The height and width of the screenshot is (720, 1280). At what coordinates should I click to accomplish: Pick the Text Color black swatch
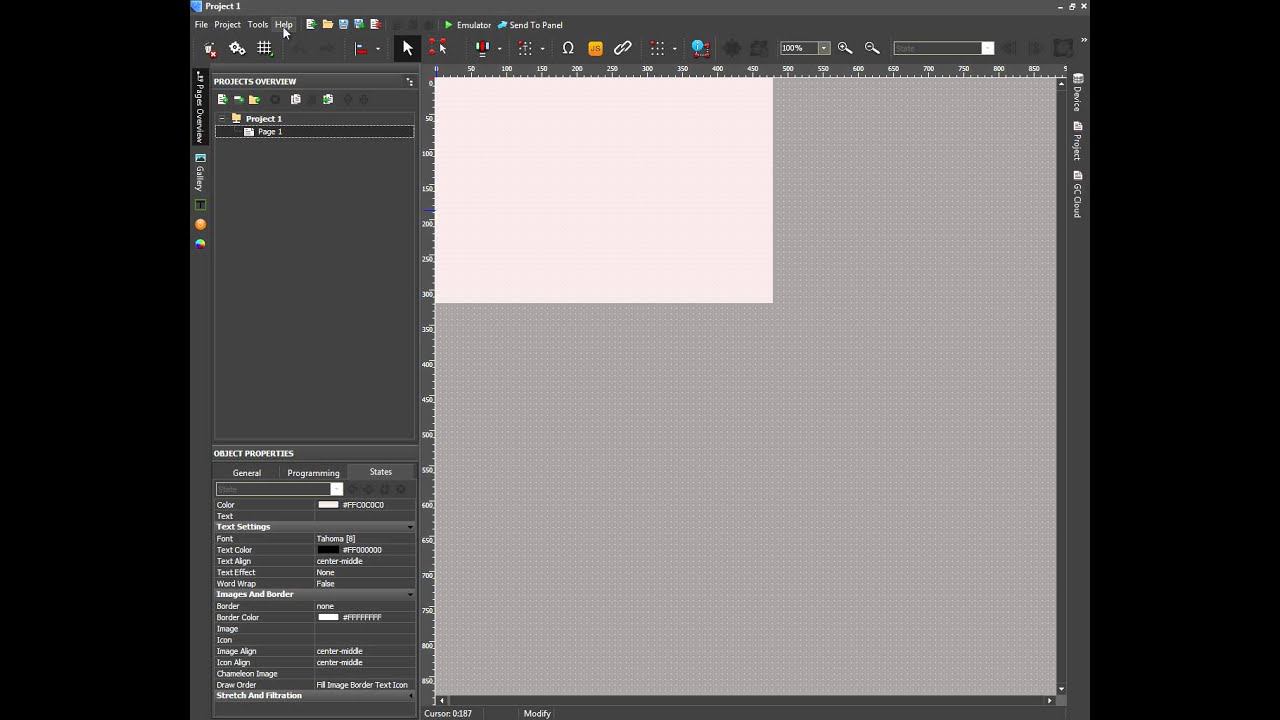pyautogui.click(x=328, y=550)
